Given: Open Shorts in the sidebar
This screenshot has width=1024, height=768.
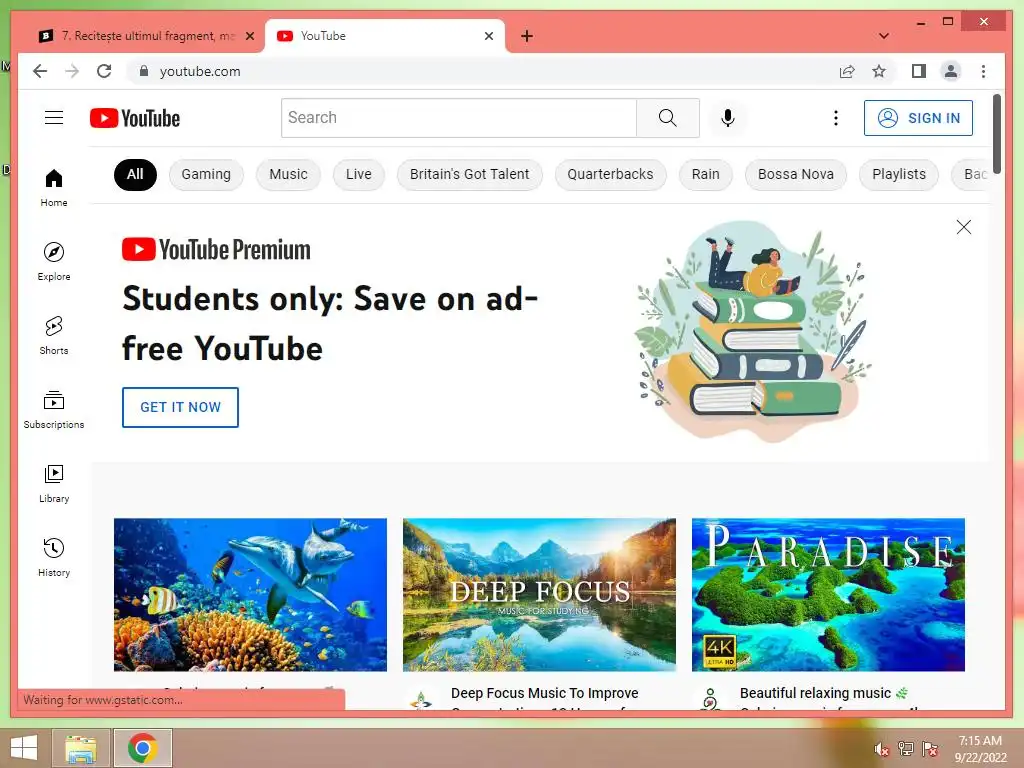Looking at the screenshot, I should [54, 336].
